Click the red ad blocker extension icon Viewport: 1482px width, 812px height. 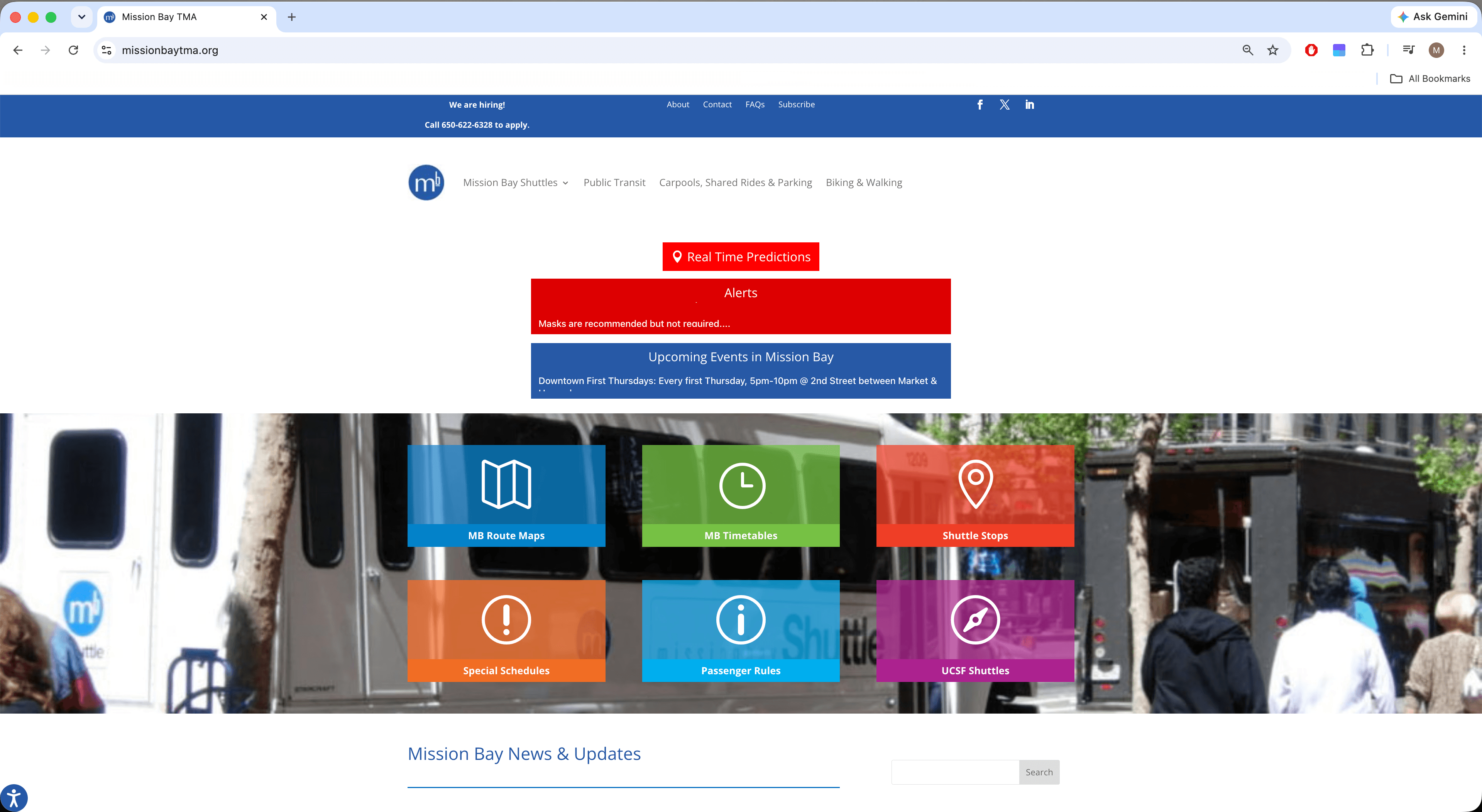tap(1311, 50)
